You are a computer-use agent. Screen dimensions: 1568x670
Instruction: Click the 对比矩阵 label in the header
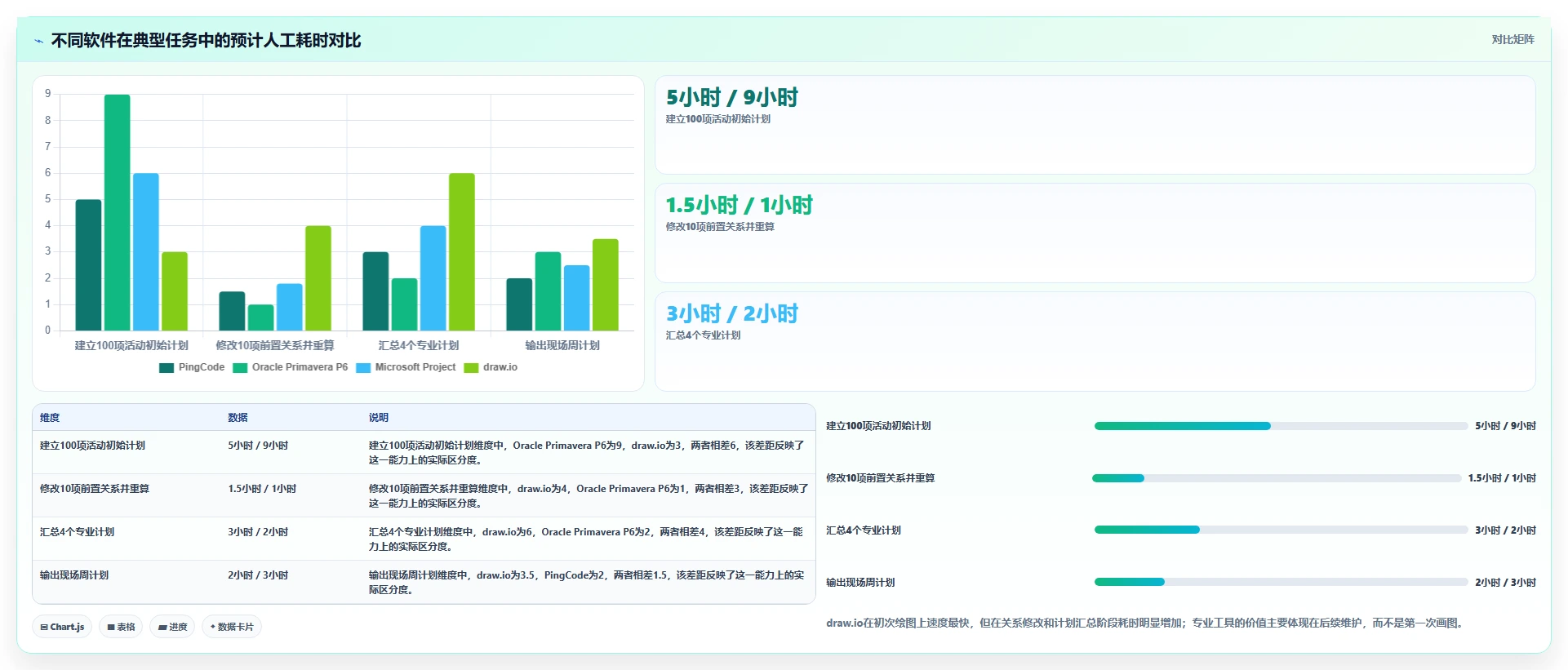pyautogui.click(x=1512, y=39)
